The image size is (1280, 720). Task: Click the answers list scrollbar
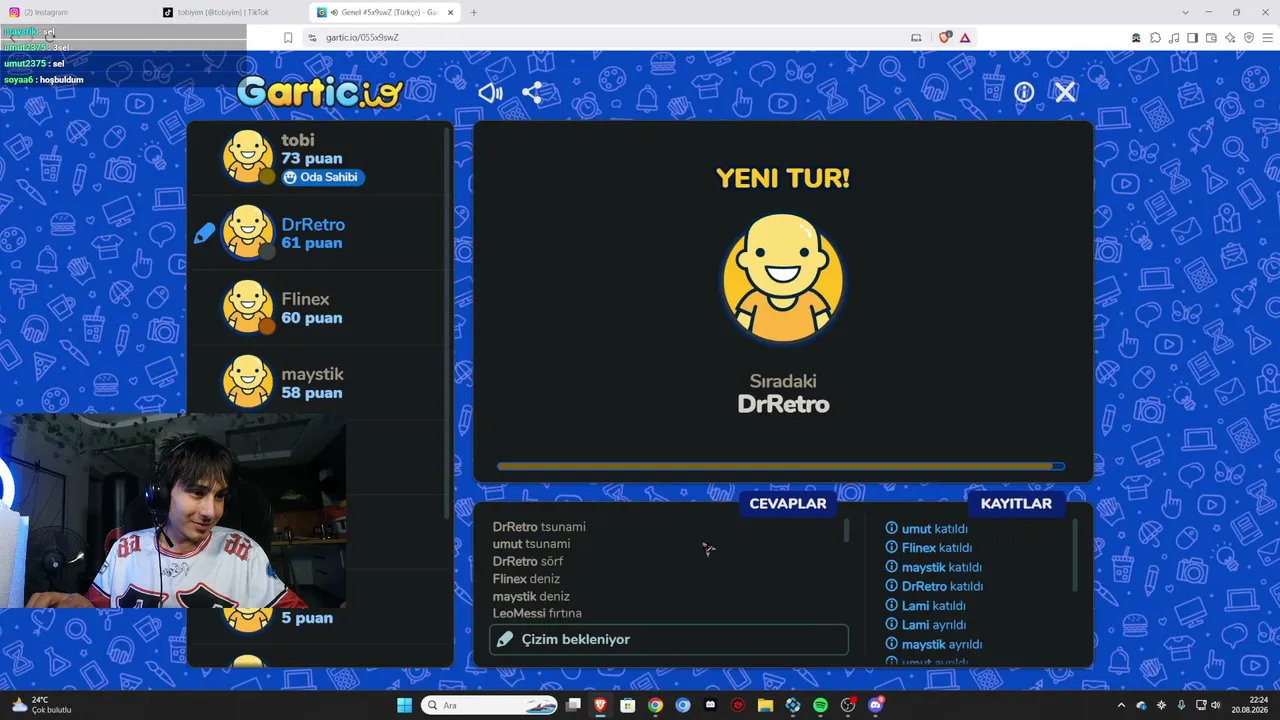point(846,531)
